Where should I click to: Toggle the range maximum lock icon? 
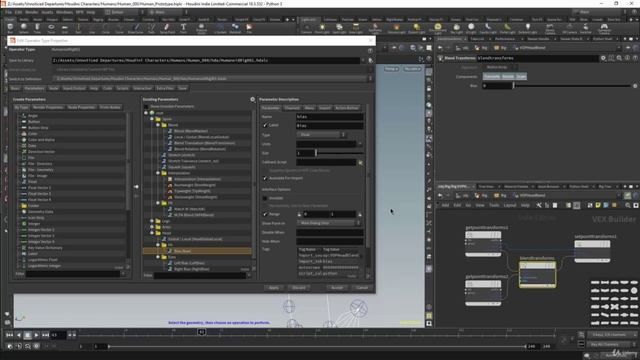pos(360,214)
